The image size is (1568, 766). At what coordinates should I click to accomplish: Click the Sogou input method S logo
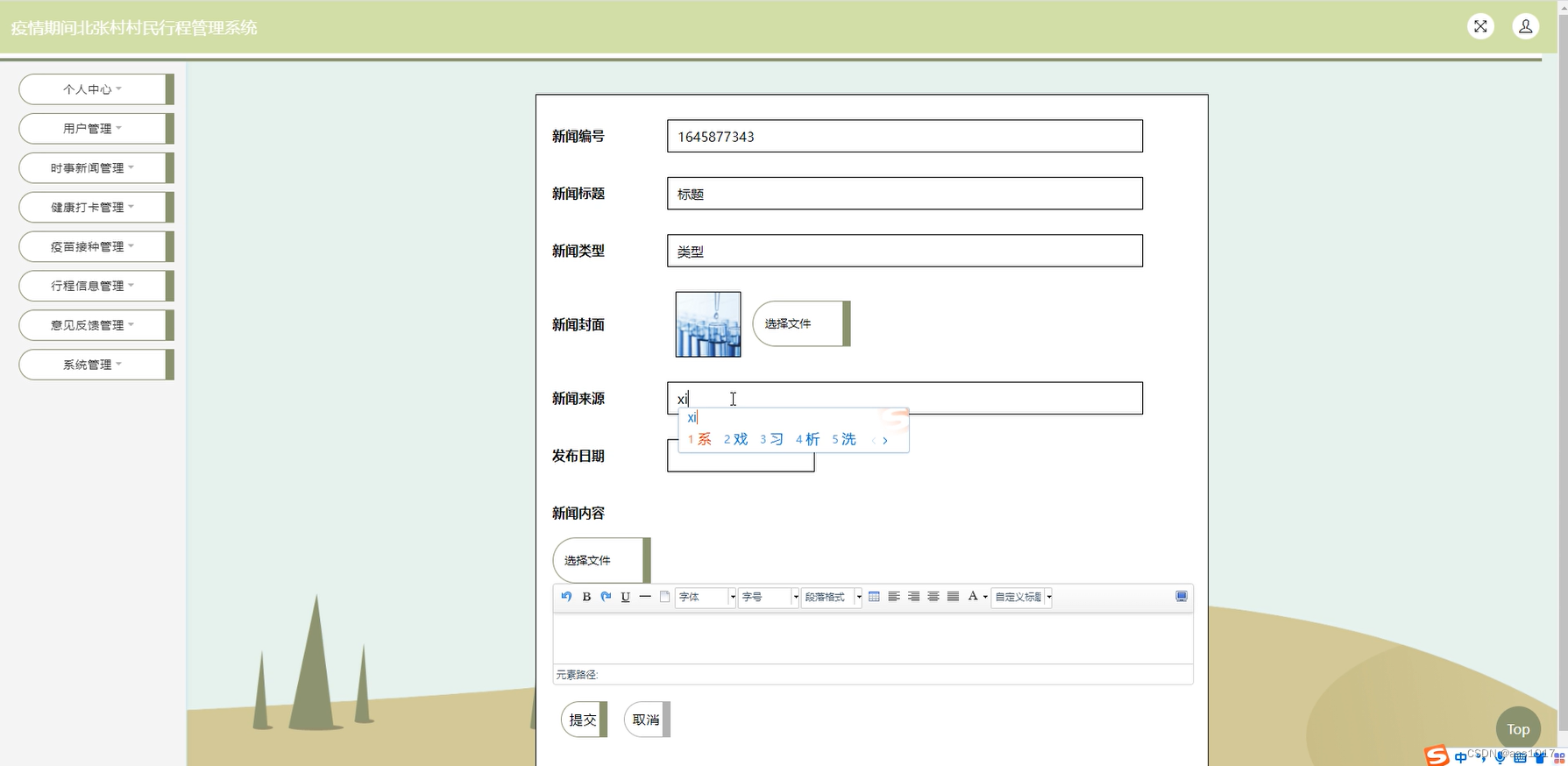tap(1437, 755)
